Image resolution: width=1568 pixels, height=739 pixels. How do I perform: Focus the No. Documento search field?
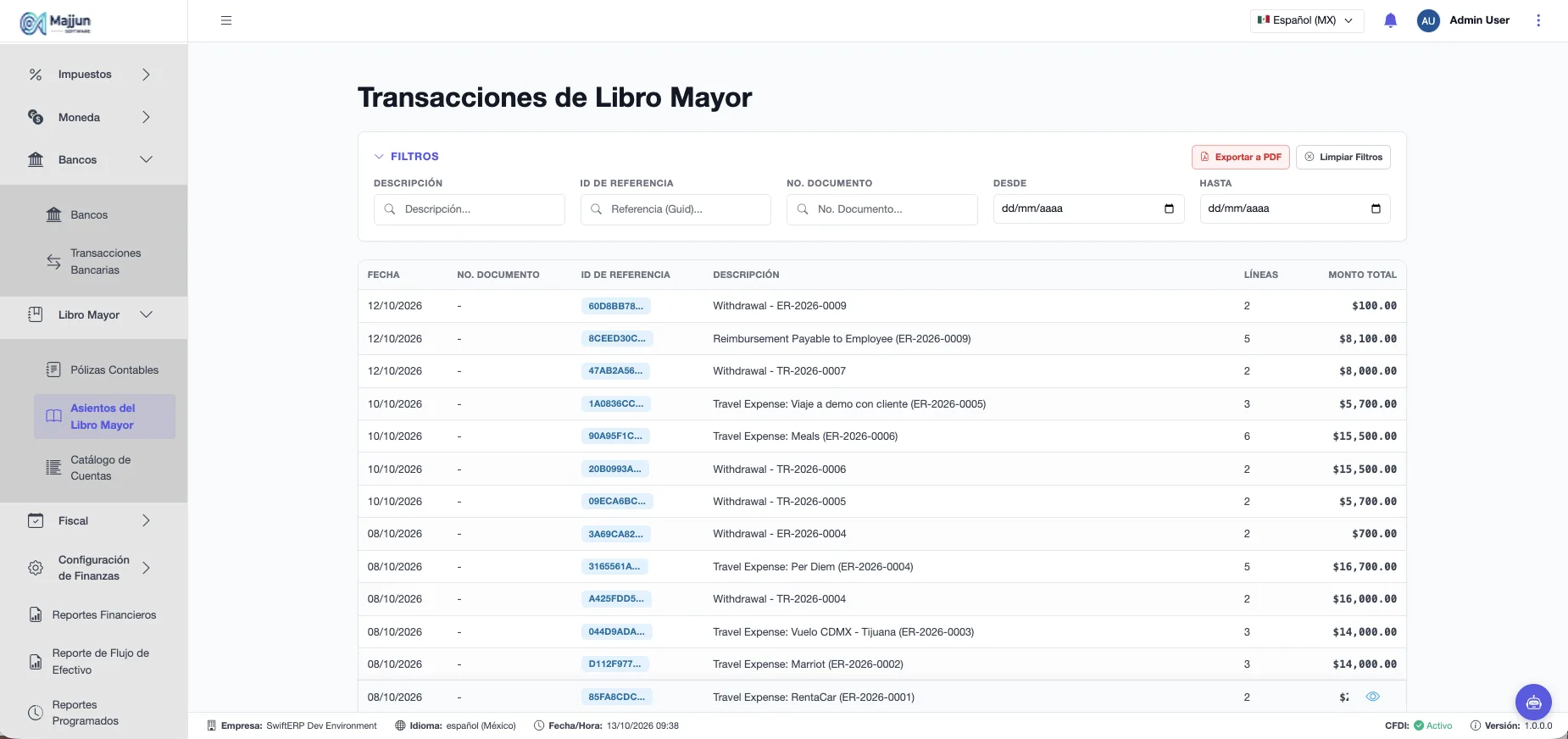click(x=882, y=209)
